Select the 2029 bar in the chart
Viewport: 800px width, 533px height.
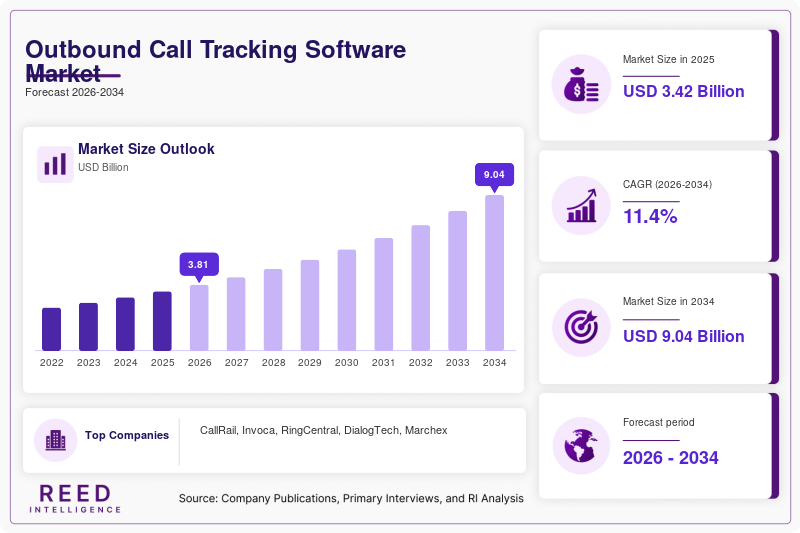pos(310,305)
